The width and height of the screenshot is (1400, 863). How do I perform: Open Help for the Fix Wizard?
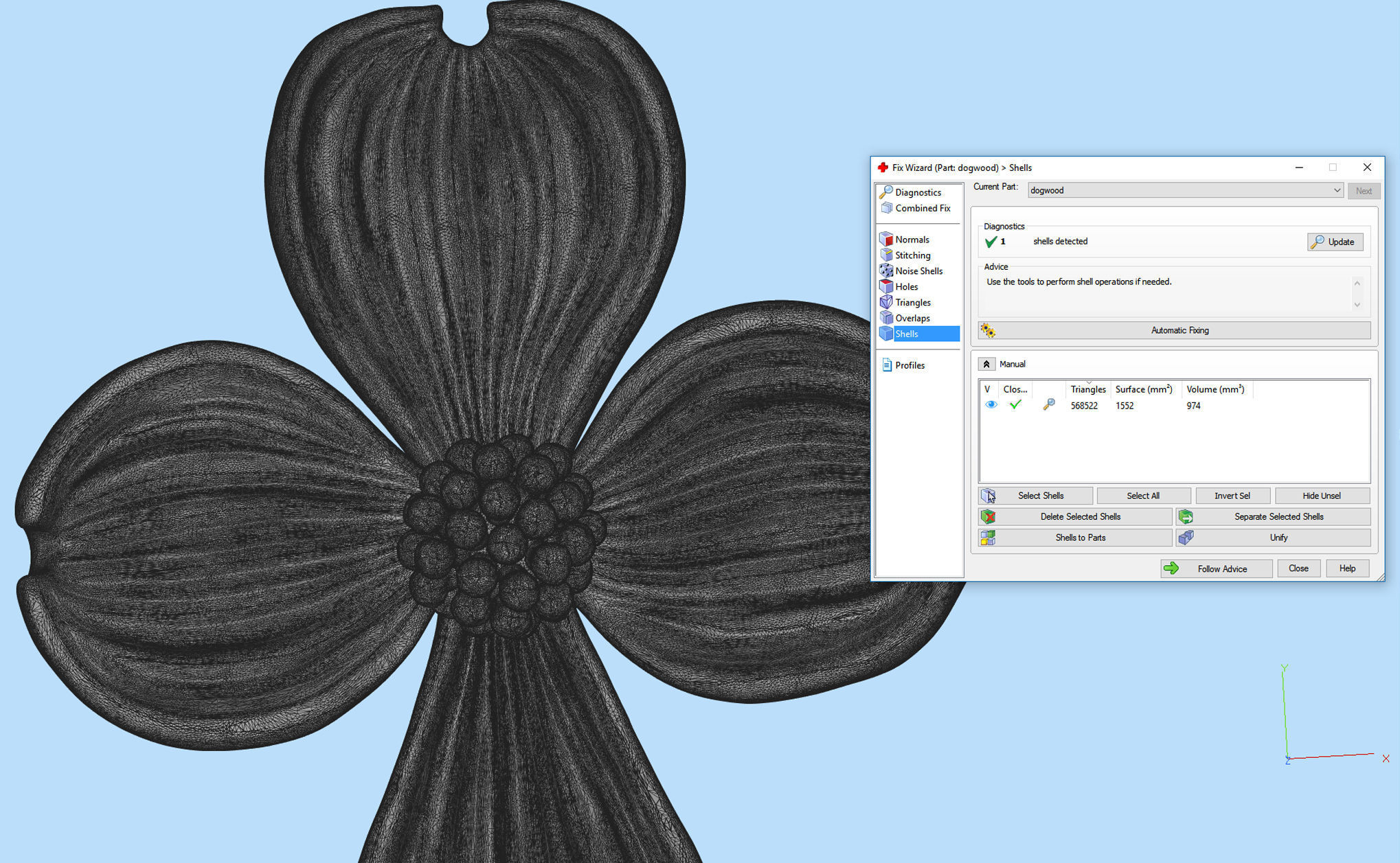click(x=1347, y=568)
